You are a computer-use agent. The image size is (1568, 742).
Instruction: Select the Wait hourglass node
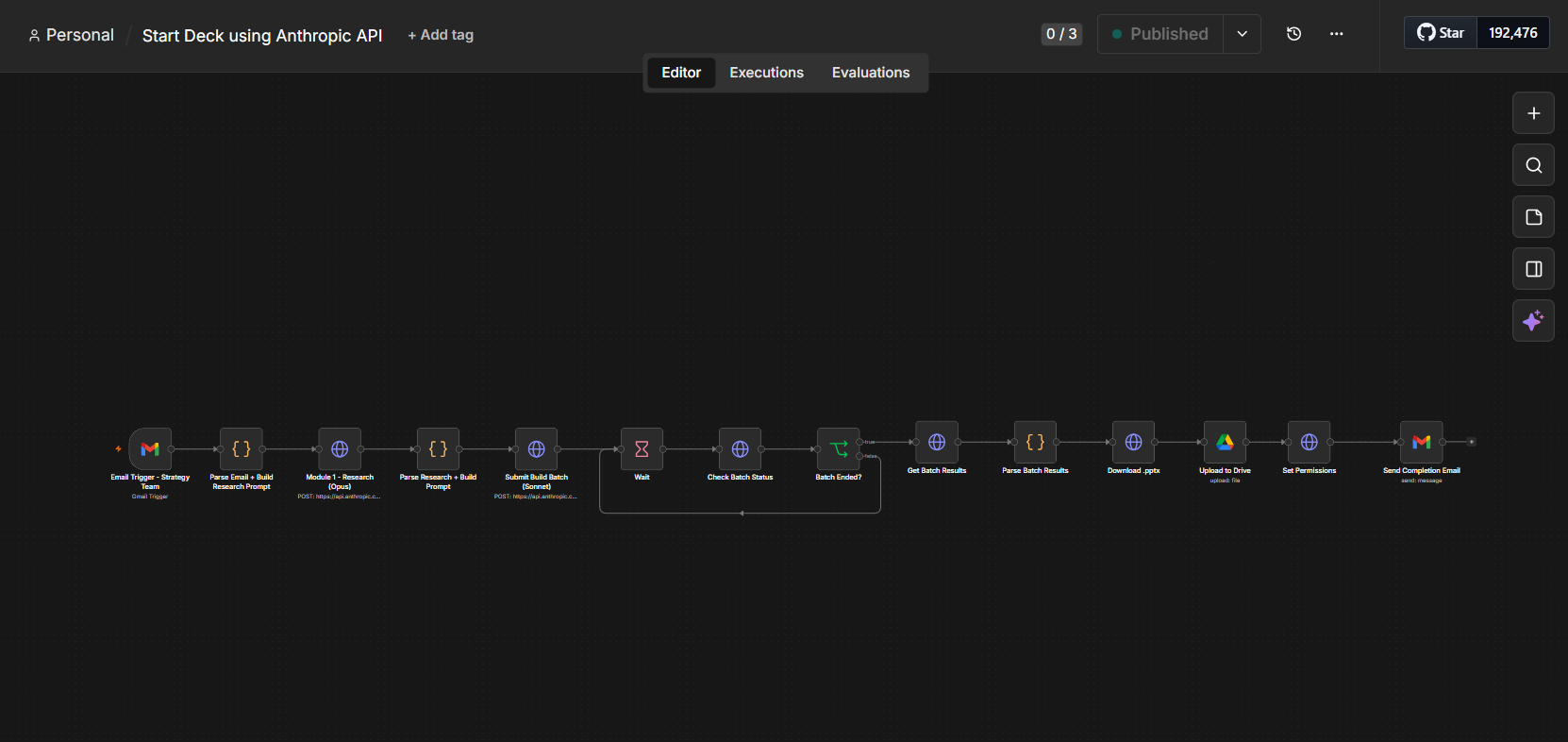click(642, 449)
